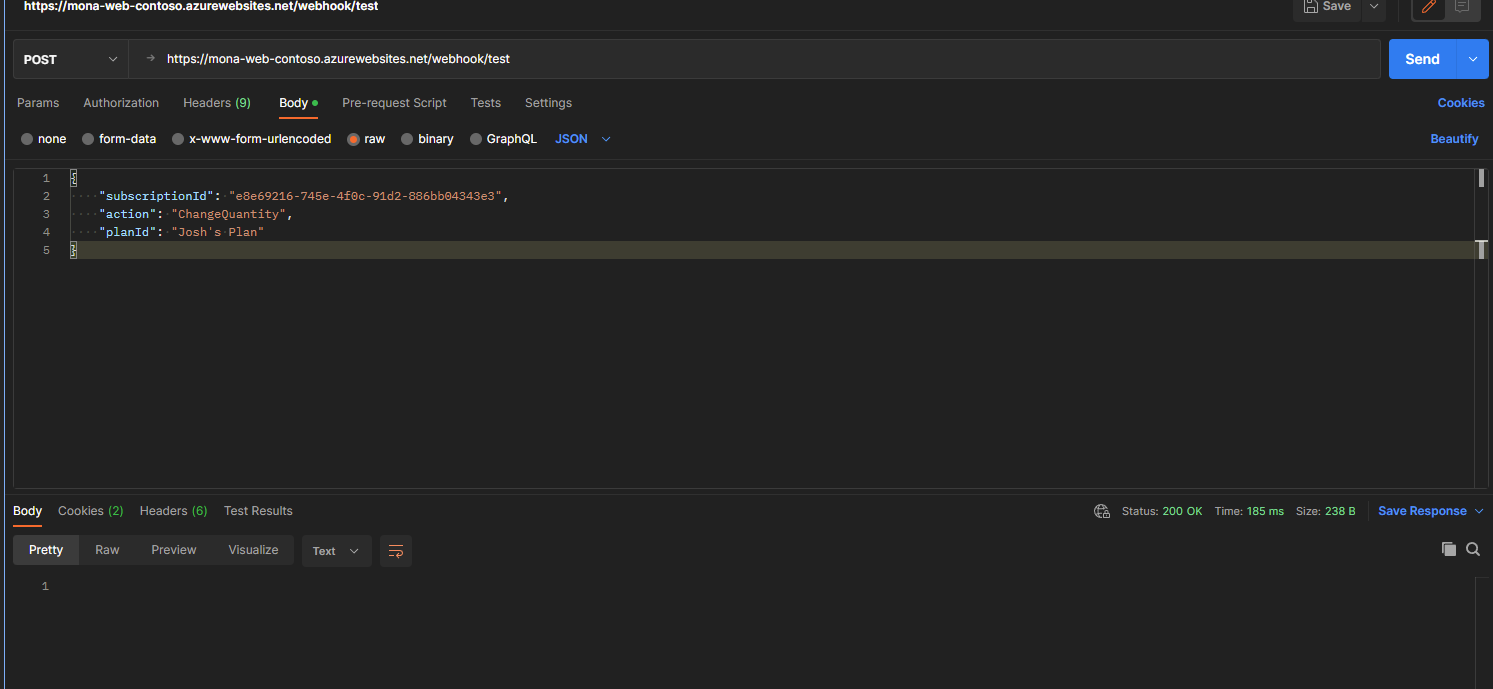Open the POST method dropdown

coord(70,59)
